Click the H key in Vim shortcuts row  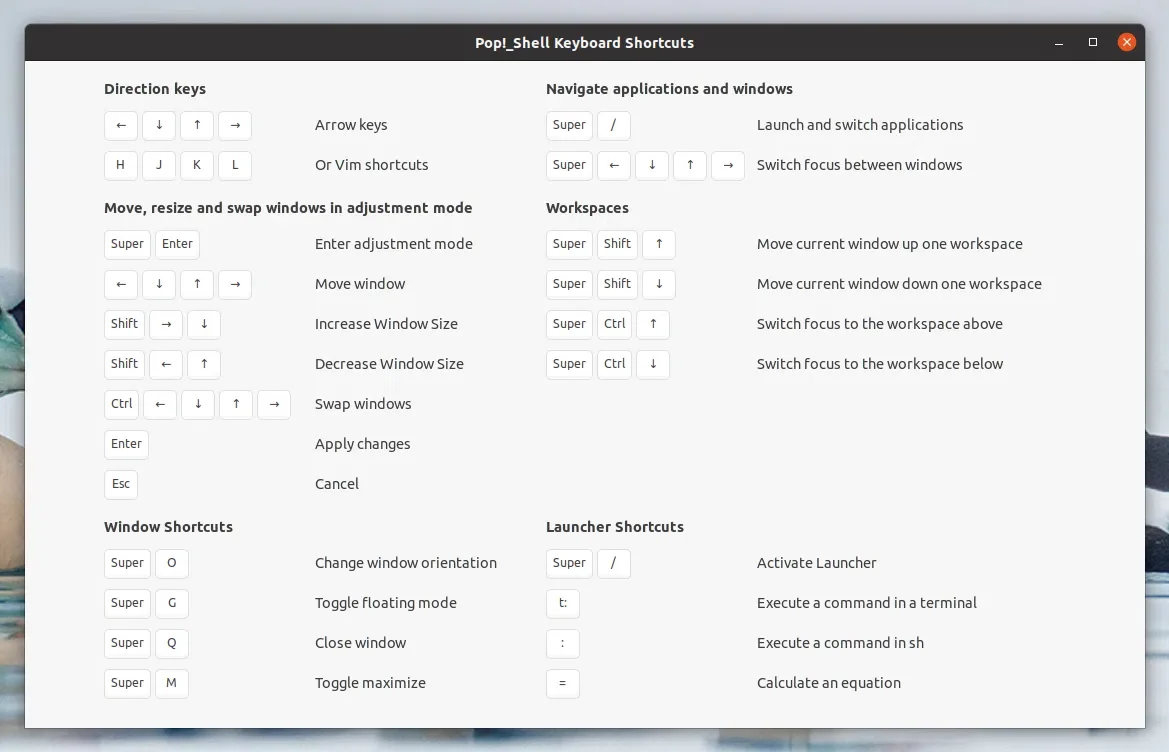coord(121,165)
